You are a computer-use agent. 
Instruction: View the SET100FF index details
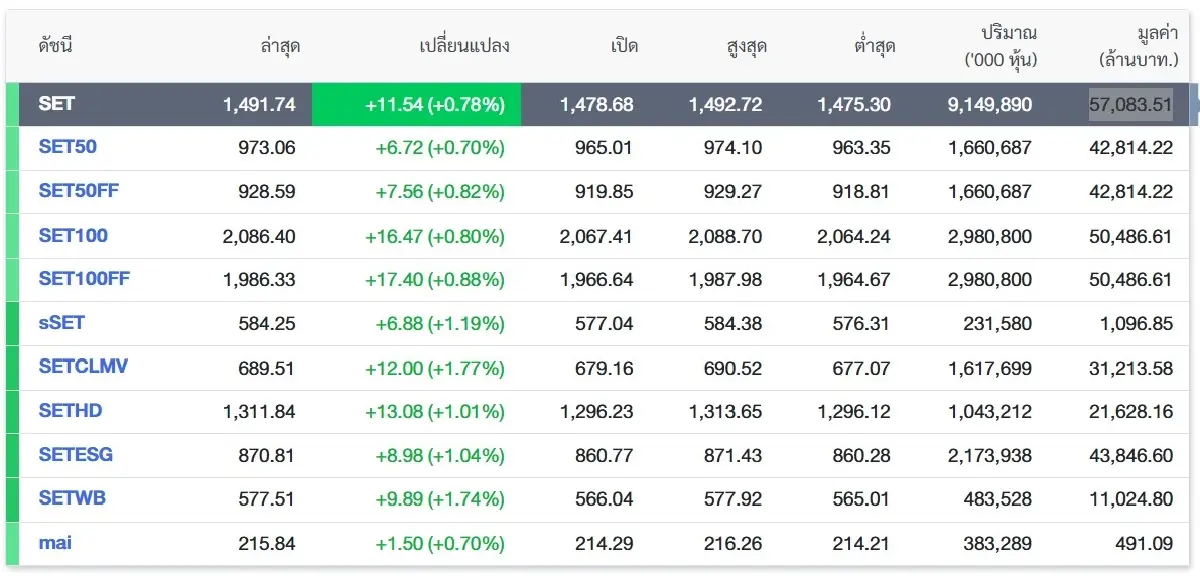pos(84,279)
